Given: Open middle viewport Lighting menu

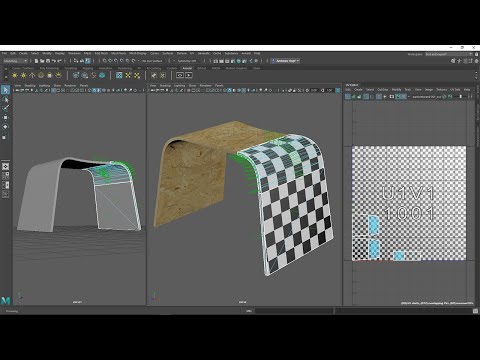Looking at the screenshot, I should (179, 86).
